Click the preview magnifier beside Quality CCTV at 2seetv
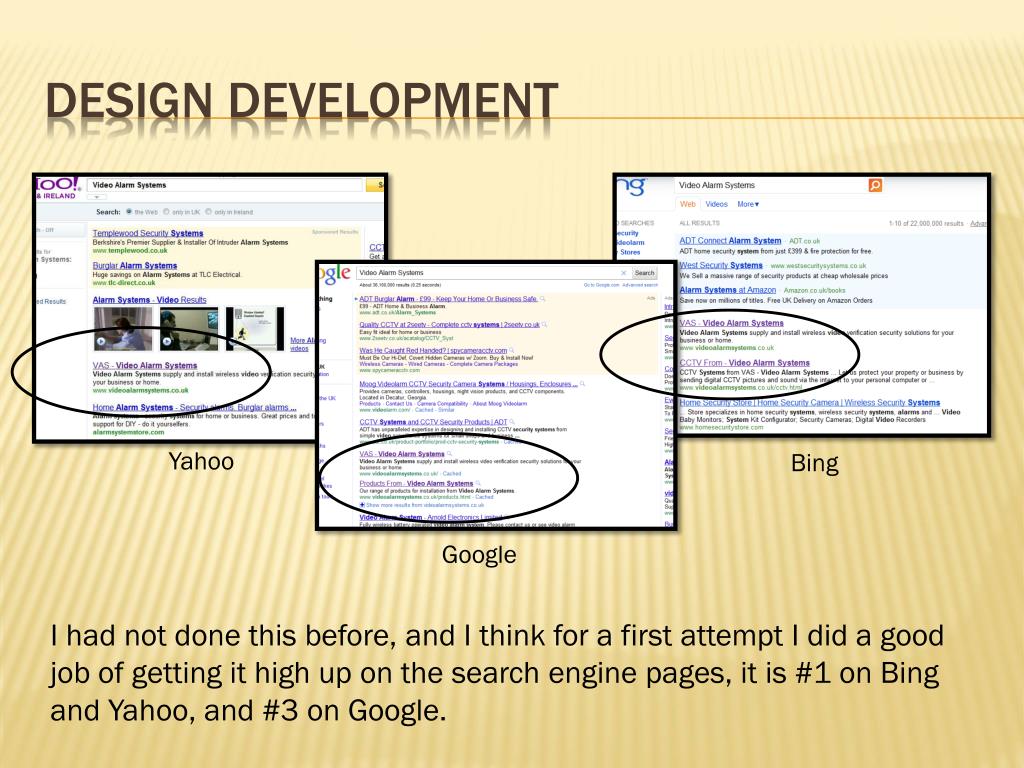 coord(544,325)
